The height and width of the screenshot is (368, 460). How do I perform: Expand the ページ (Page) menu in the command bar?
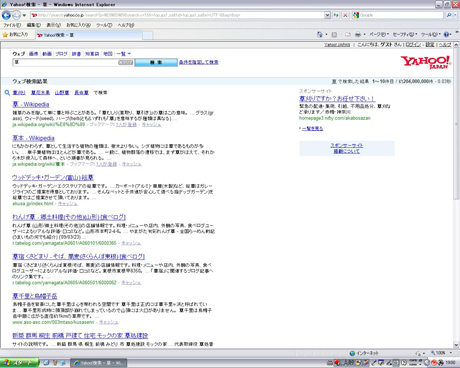[379, 34]
